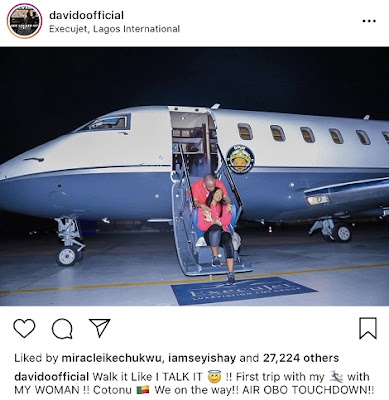
Task: Tap the heart like icon
Action: pos(24,328)
